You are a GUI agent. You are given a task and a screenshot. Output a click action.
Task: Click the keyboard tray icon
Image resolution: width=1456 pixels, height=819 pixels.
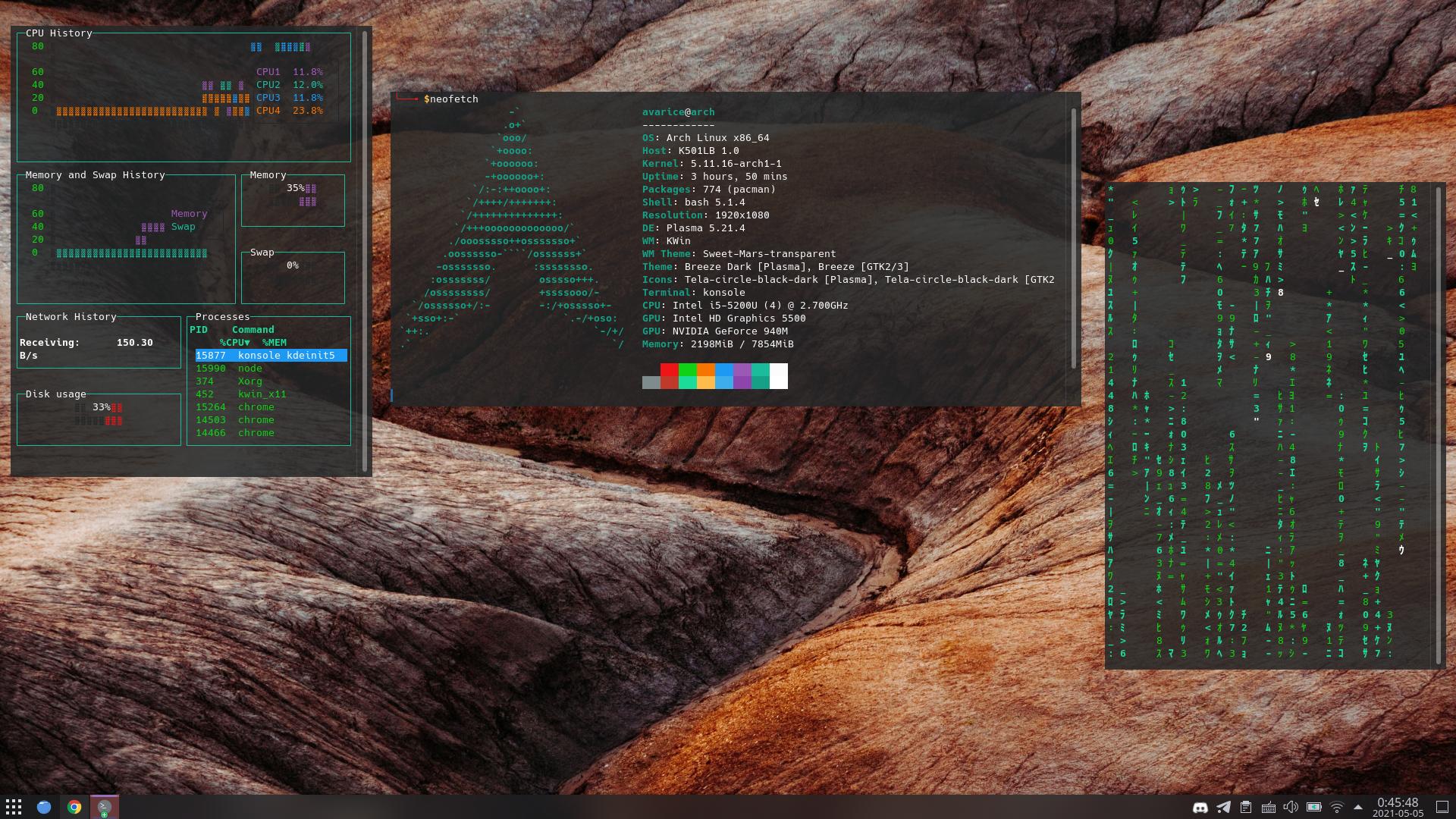[x=1268, y=808]
